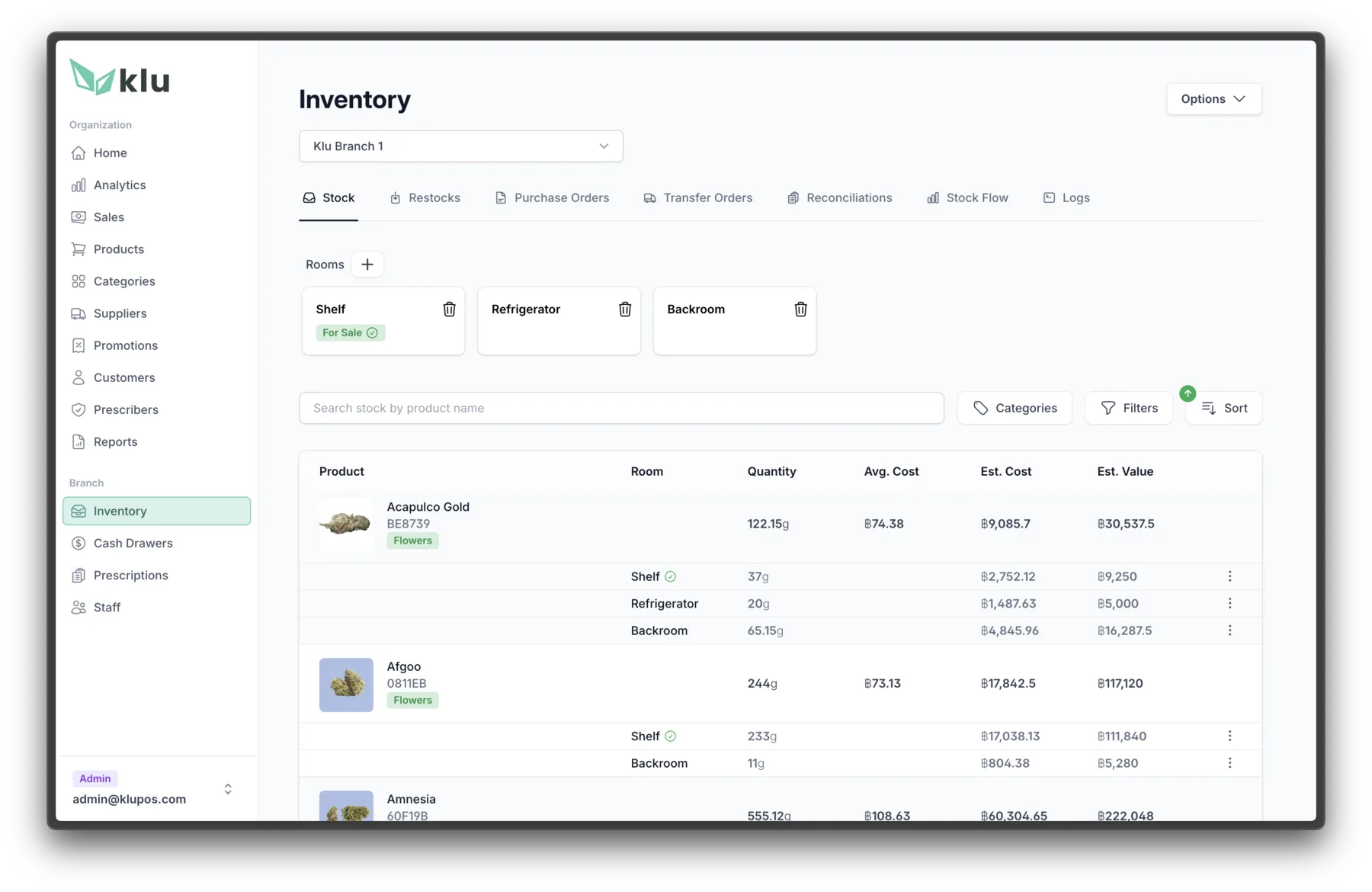Click the green sort direction indicator
The image size is (1372, 892).
[x=1188, y=393]
